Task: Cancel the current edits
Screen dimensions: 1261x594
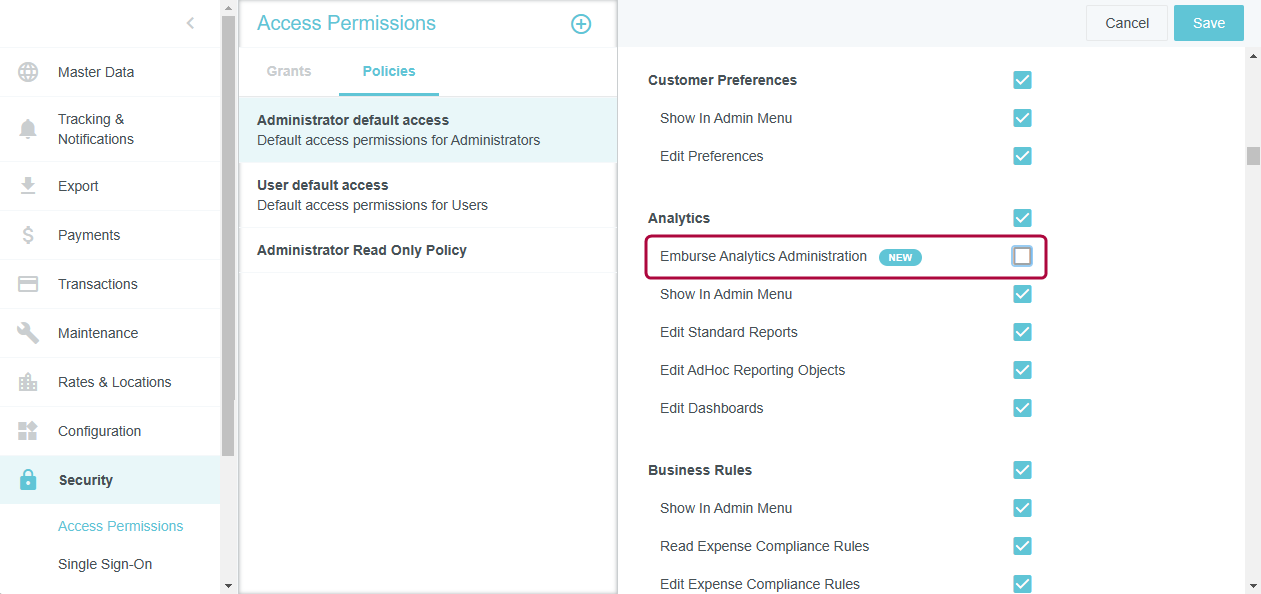Action: (1126, 22)
